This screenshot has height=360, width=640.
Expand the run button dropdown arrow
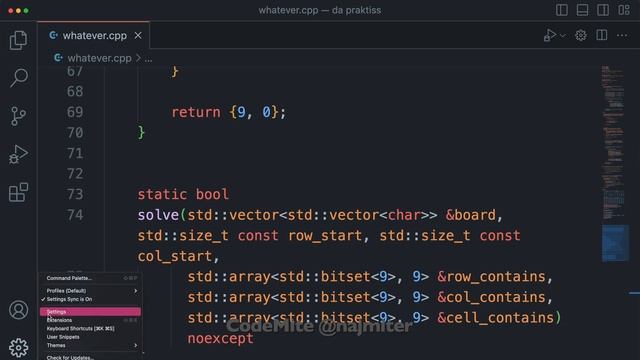563,36
